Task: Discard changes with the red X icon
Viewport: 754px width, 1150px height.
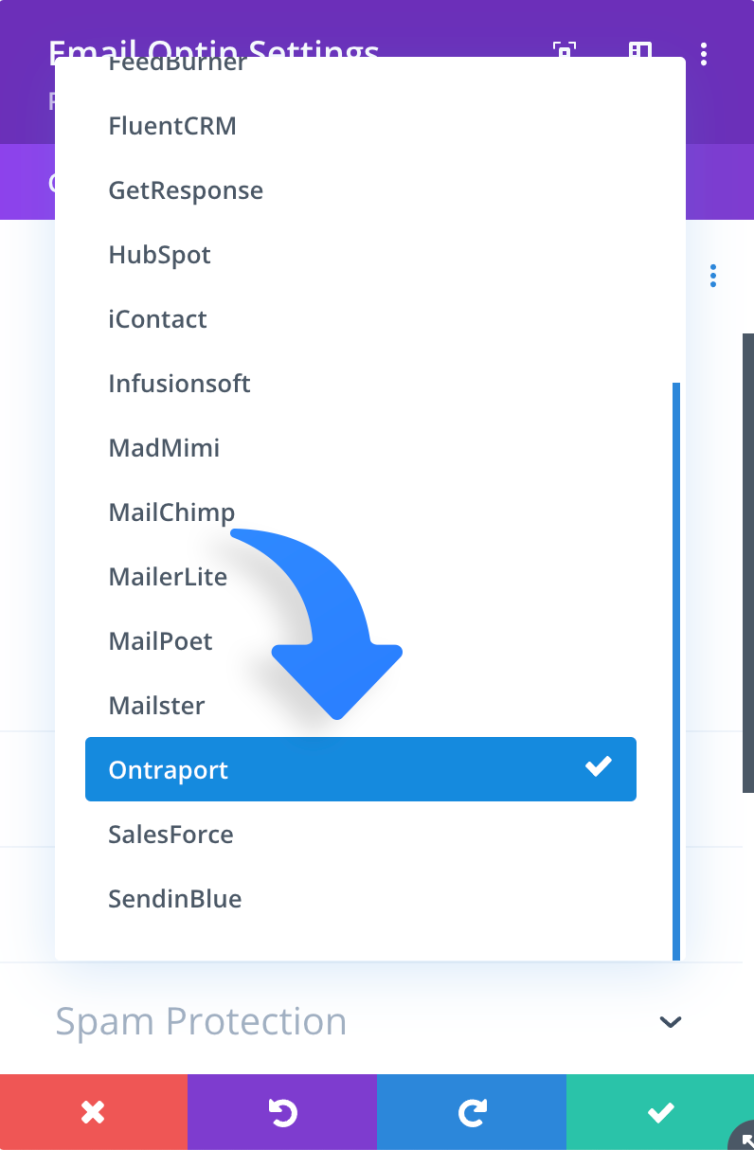Action: 93,1111
